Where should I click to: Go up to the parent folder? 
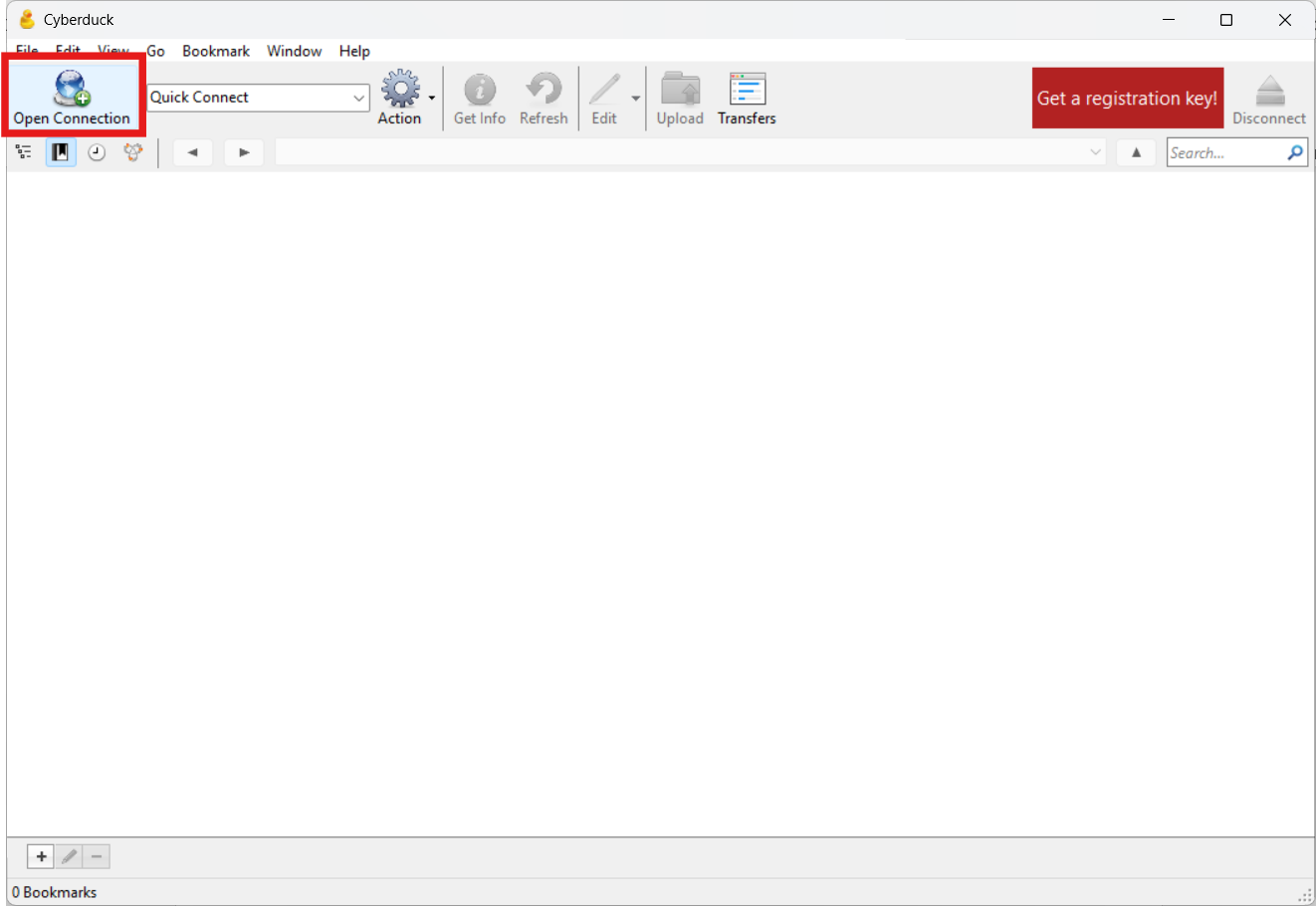pyautogui.click(x=1136, y=152)
